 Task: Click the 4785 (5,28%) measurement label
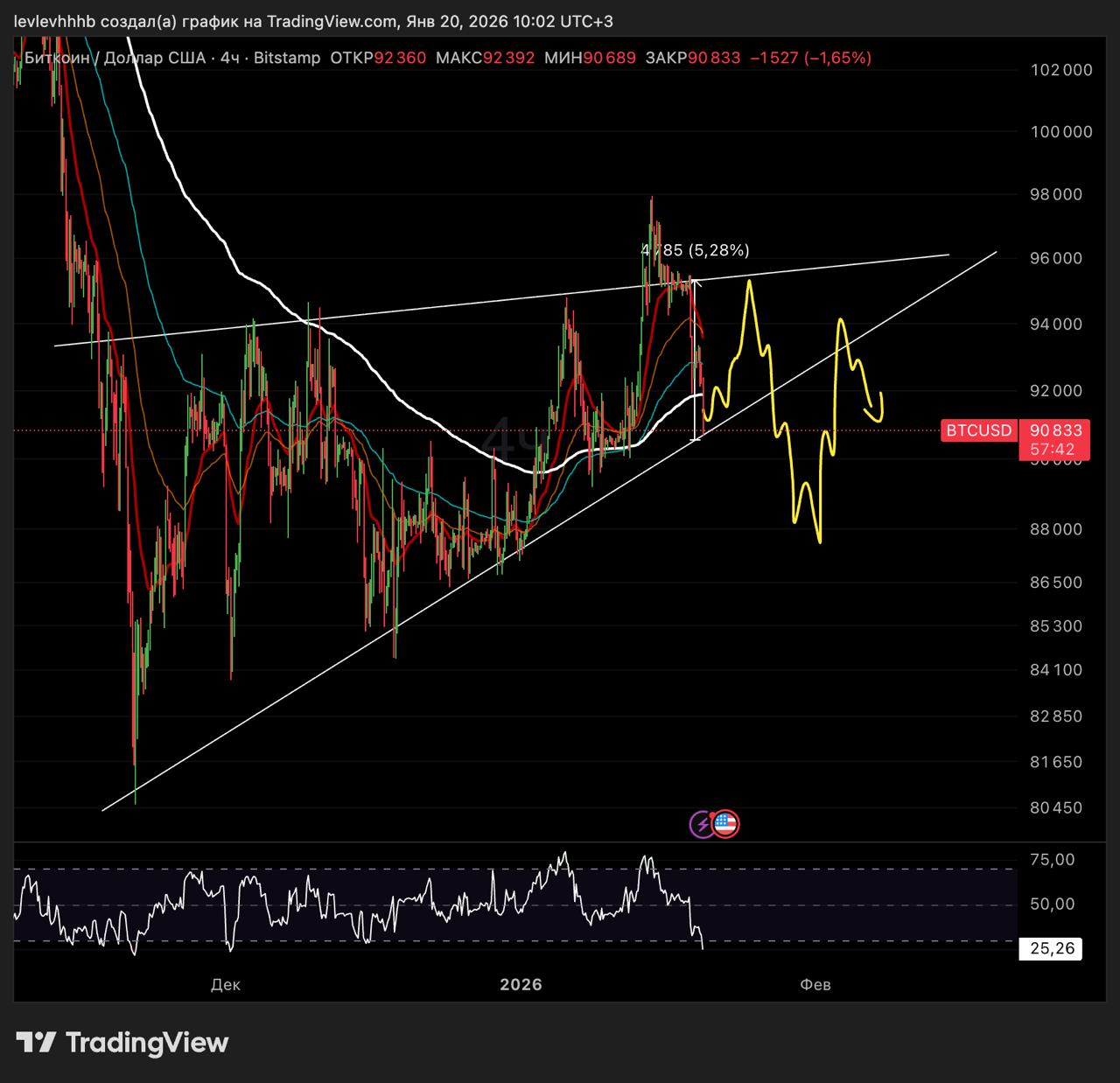[x=696, y=250]
